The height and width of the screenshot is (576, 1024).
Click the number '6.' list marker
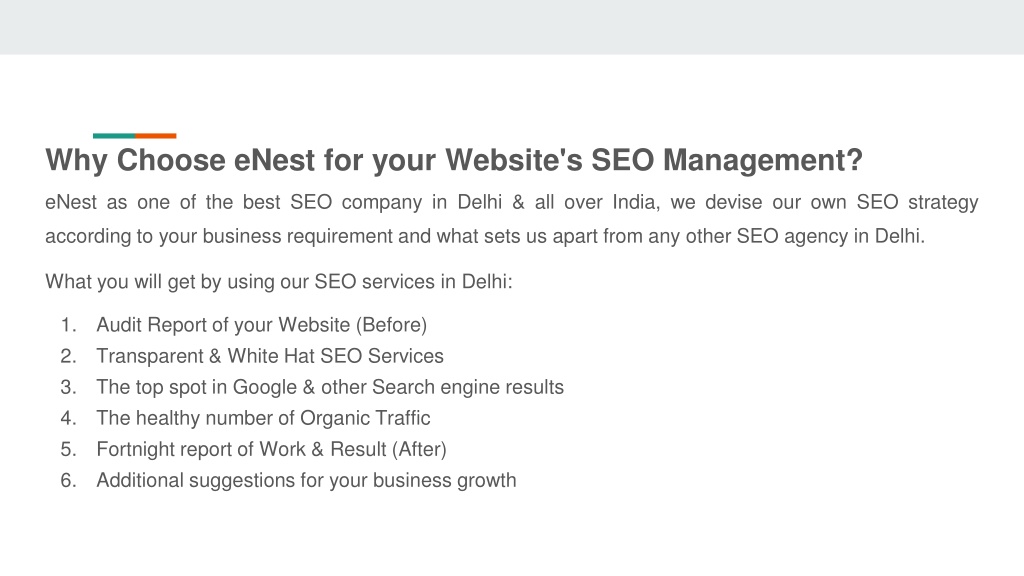[x=69, y=481]
